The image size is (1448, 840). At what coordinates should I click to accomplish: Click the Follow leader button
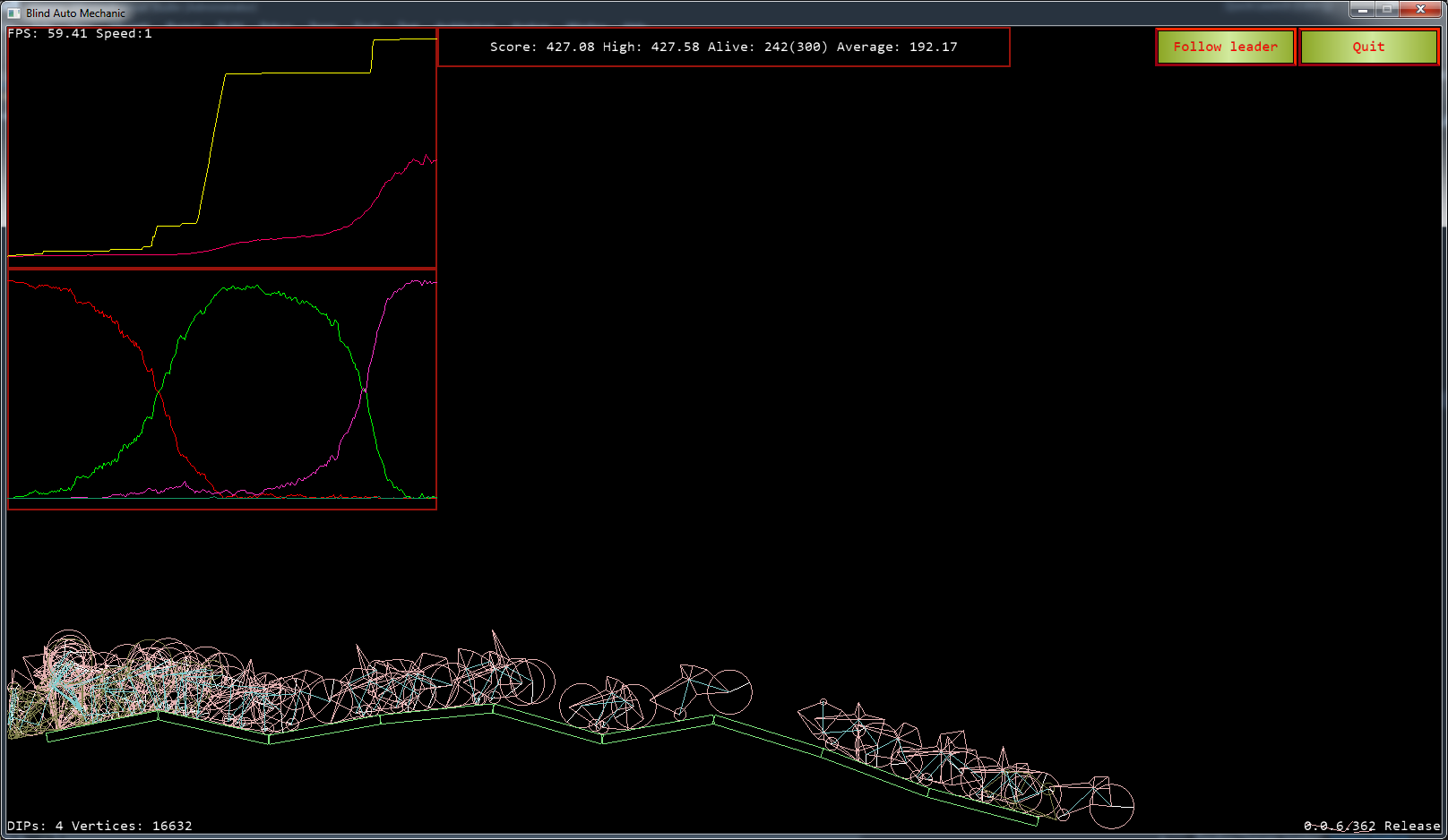click(x=1226, y=47)
